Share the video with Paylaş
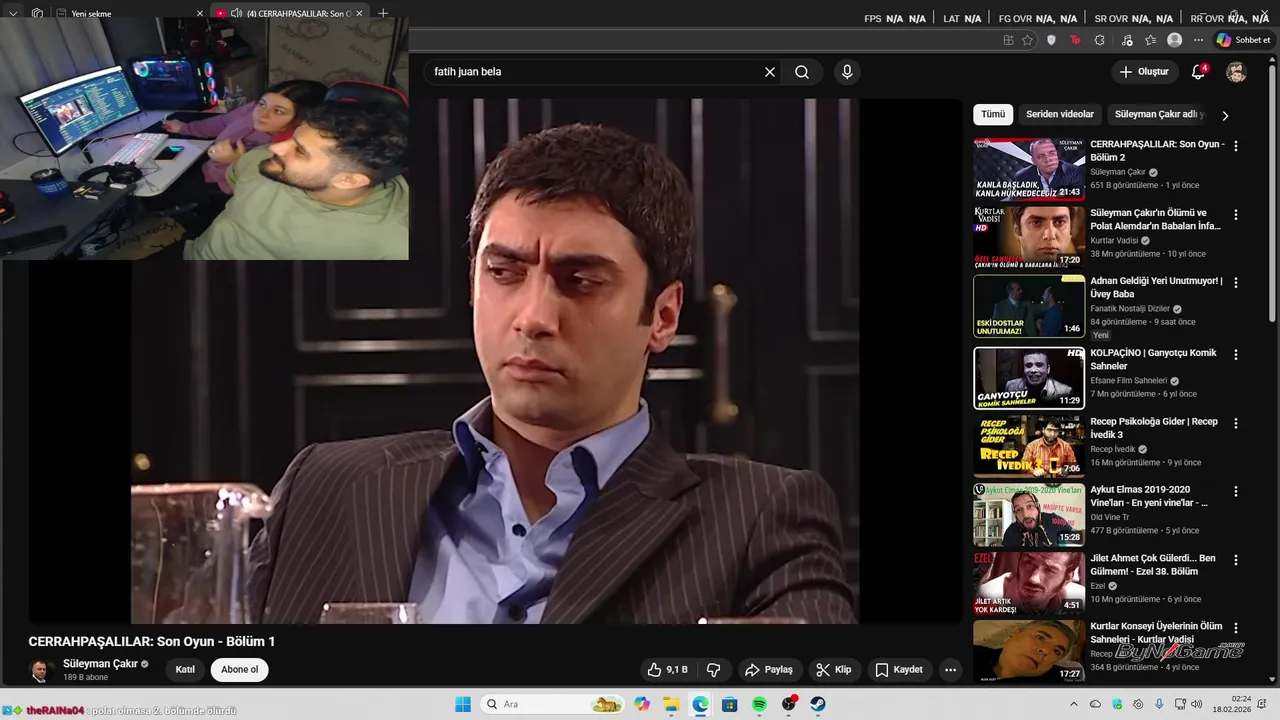 point(769,670)
